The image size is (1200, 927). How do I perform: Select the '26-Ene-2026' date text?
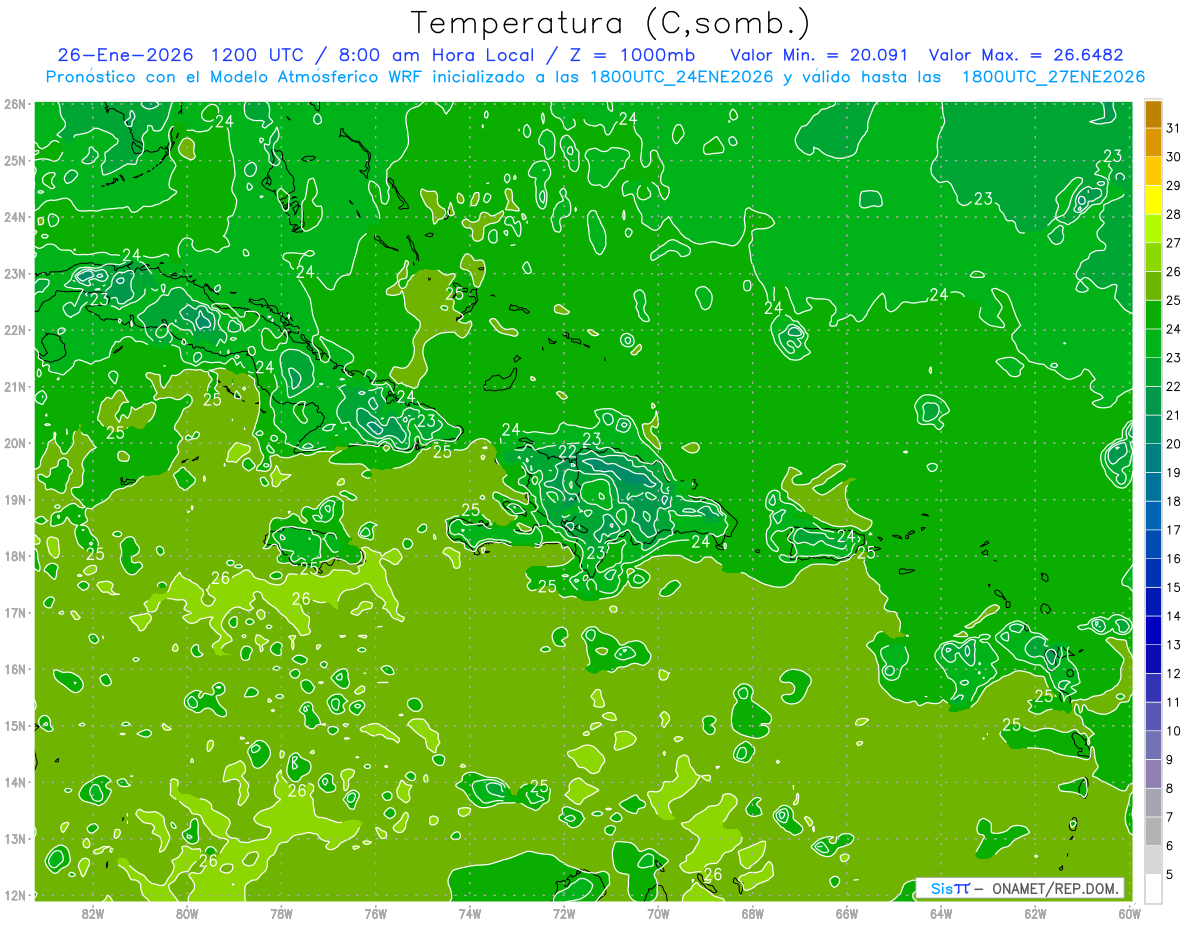point(124,55)
